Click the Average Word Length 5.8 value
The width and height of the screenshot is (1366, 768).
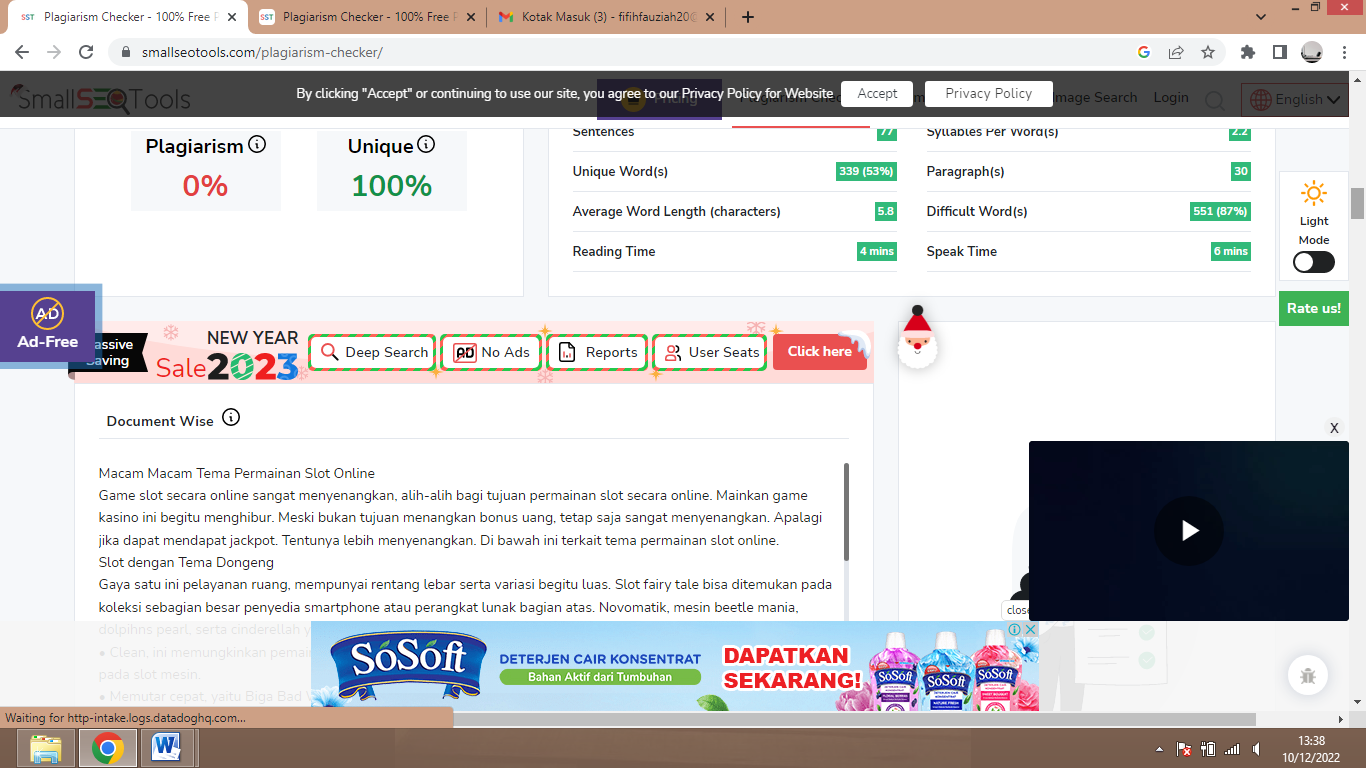(886, 211)
